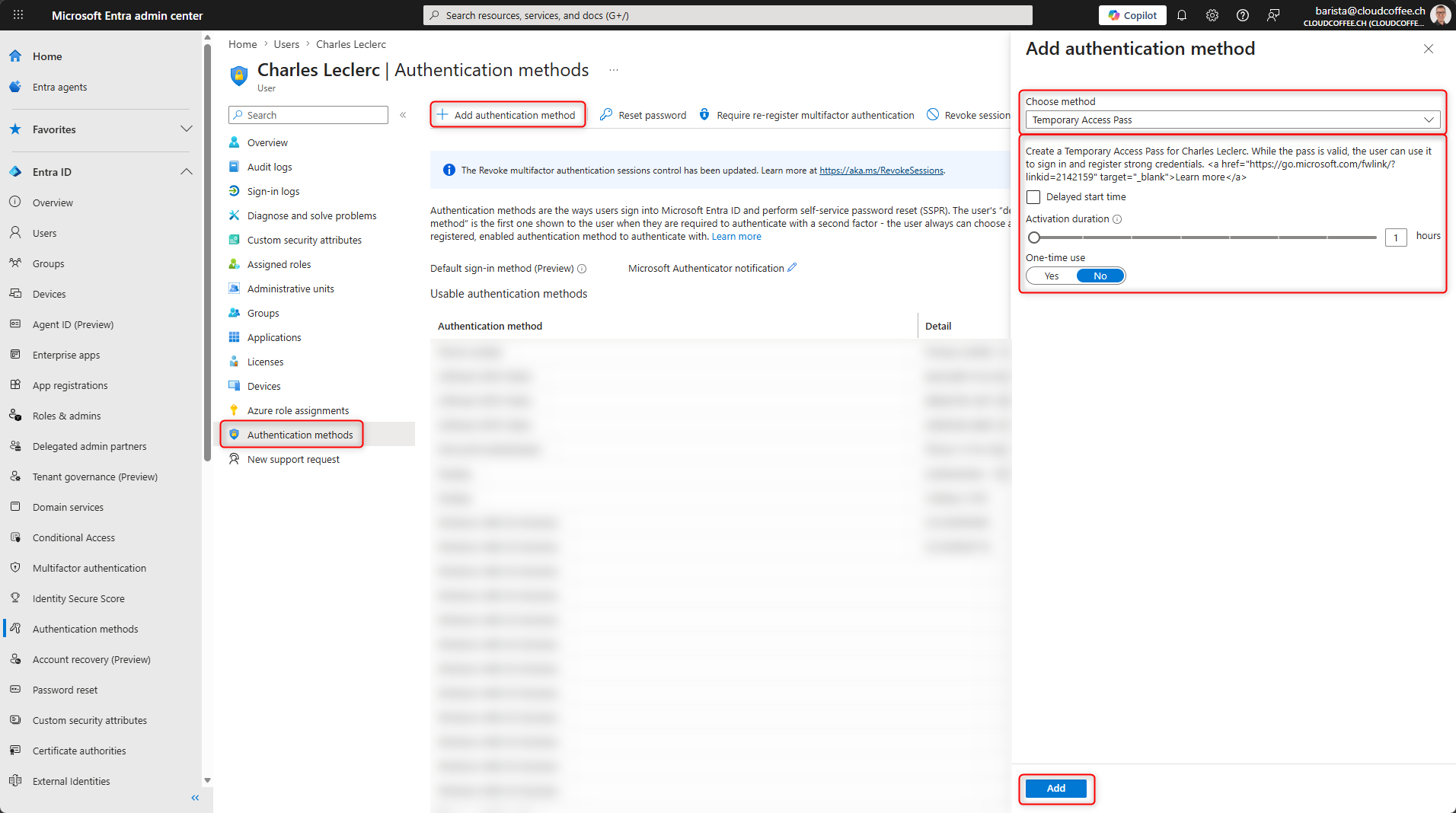Enable the Delayed start time checkbox
The height and width of the screenshot is (813, 1456).
point(1033,197)
